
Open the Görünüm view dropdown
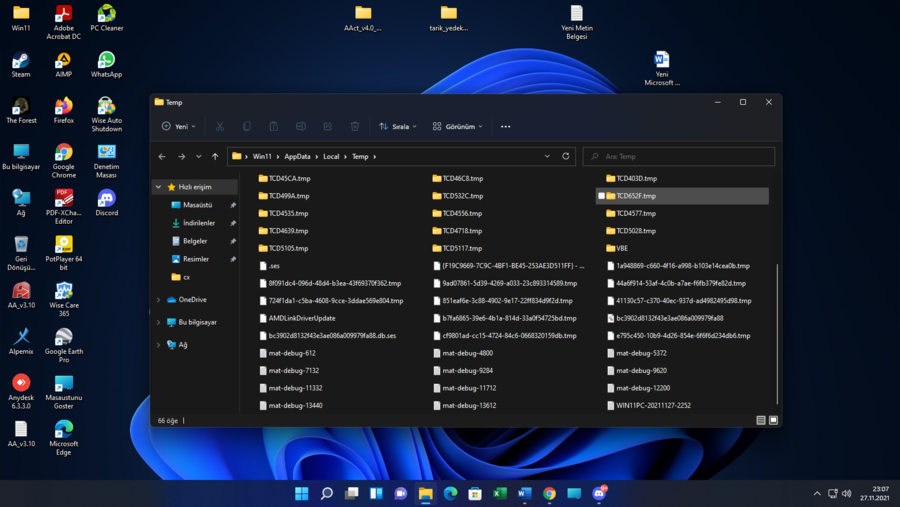[458, 127]
